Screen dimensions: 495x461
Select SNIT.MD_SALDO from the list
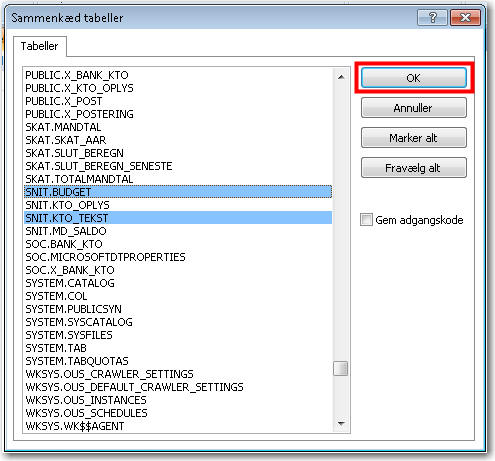tap(178, 231)
